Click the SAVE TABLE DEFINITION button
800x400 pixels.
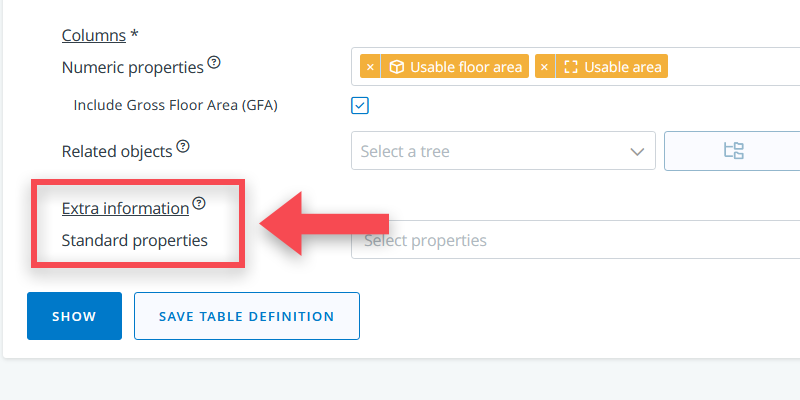(246, 316)
